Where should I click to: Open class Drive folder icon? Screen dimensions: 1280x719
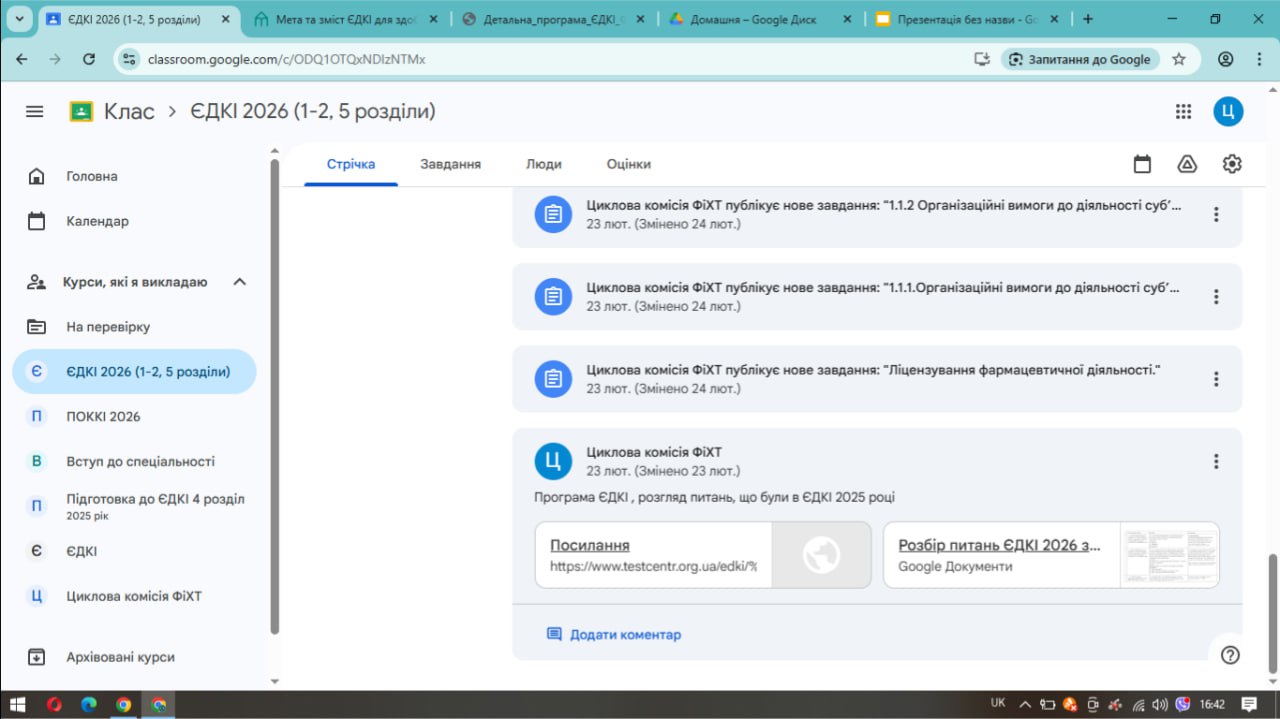click(1187, 164)
